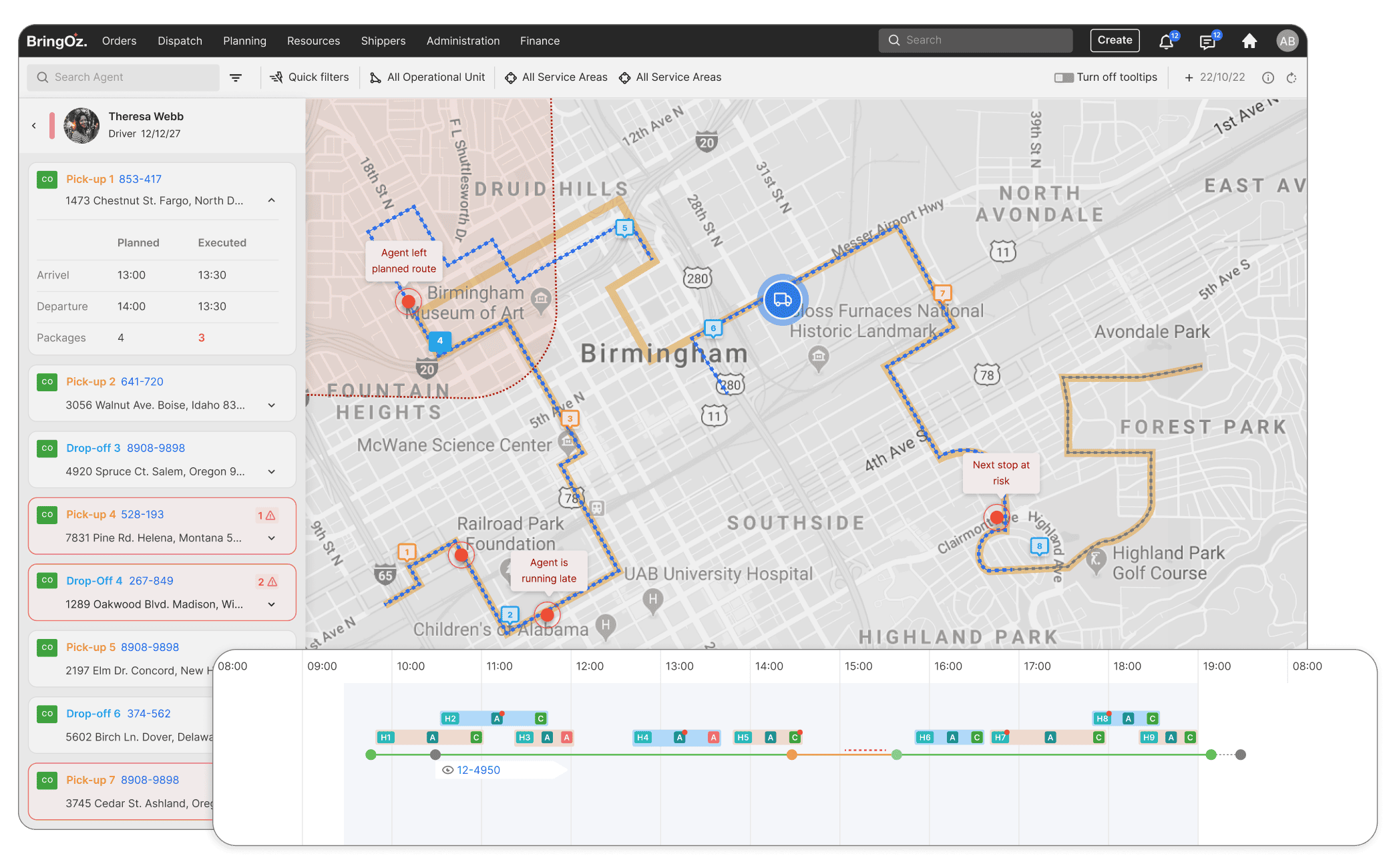Click orange marker on timeline track
Viewport: 1399px width, 868px height.
pos(791,754)
